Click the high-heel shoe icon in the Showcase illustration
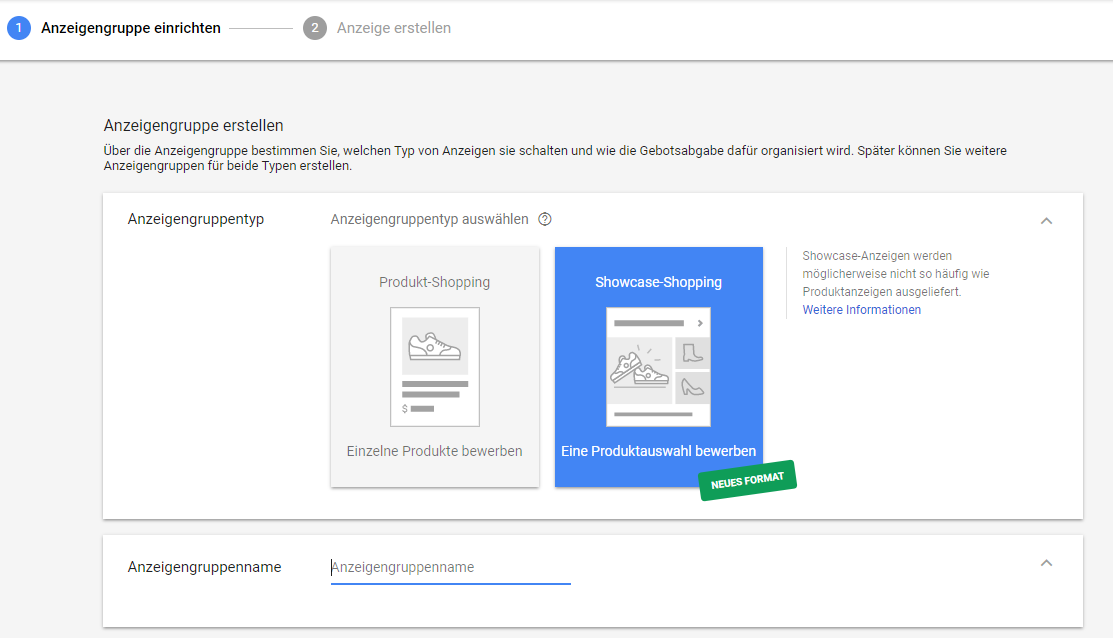This screenshot has height=638, width=1113. click(693, 386)
